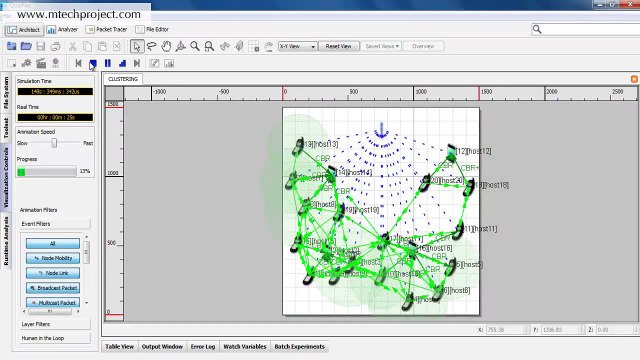Screen dimensions: 640x360
Task: Select the hand pan tool
Action: (166, 46)
